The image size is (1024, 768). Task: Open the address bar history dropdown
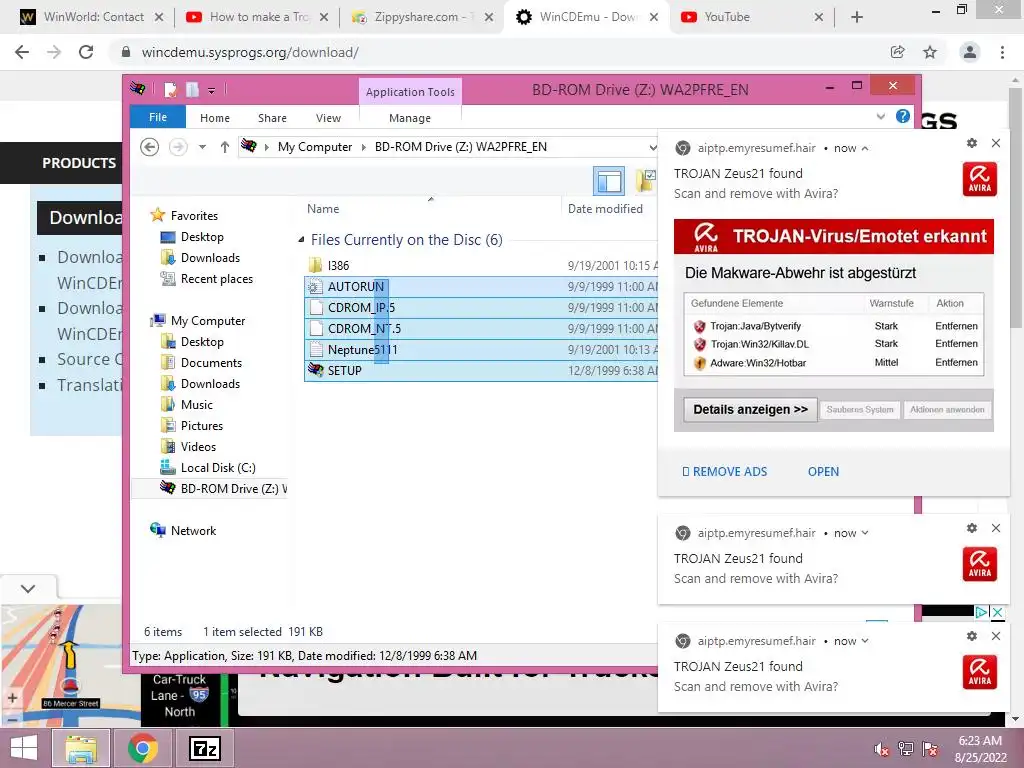point(652,148)
